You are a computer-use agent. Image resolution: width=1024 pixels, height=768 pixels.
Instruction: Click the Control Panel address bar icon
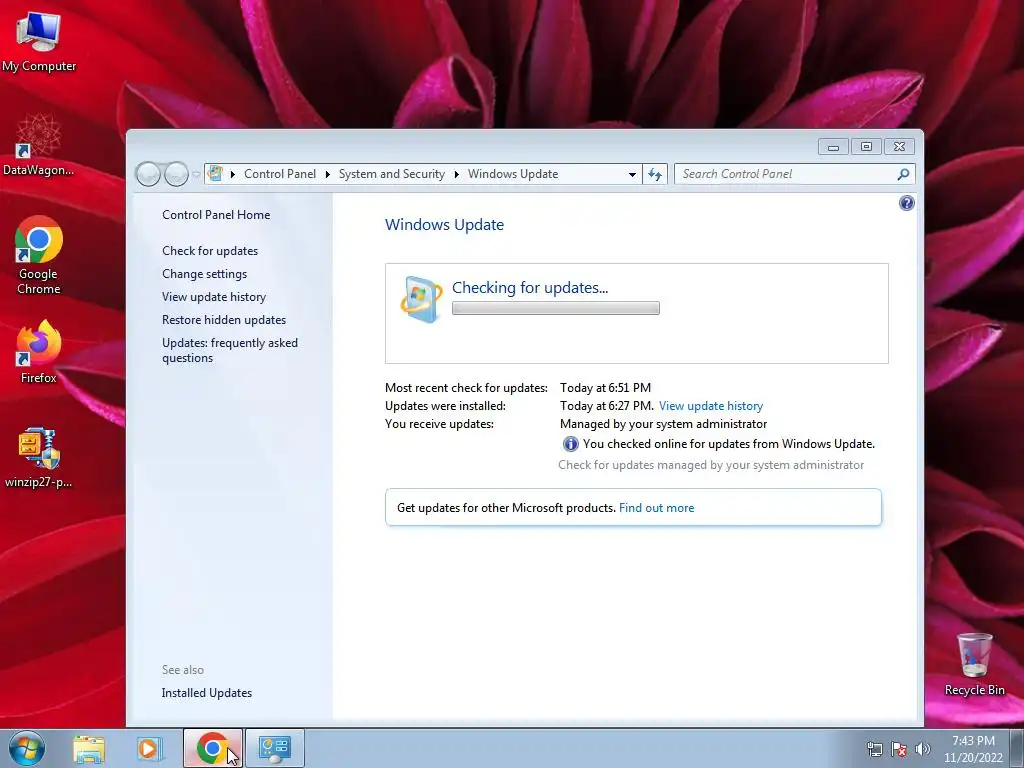pos(215,174)
